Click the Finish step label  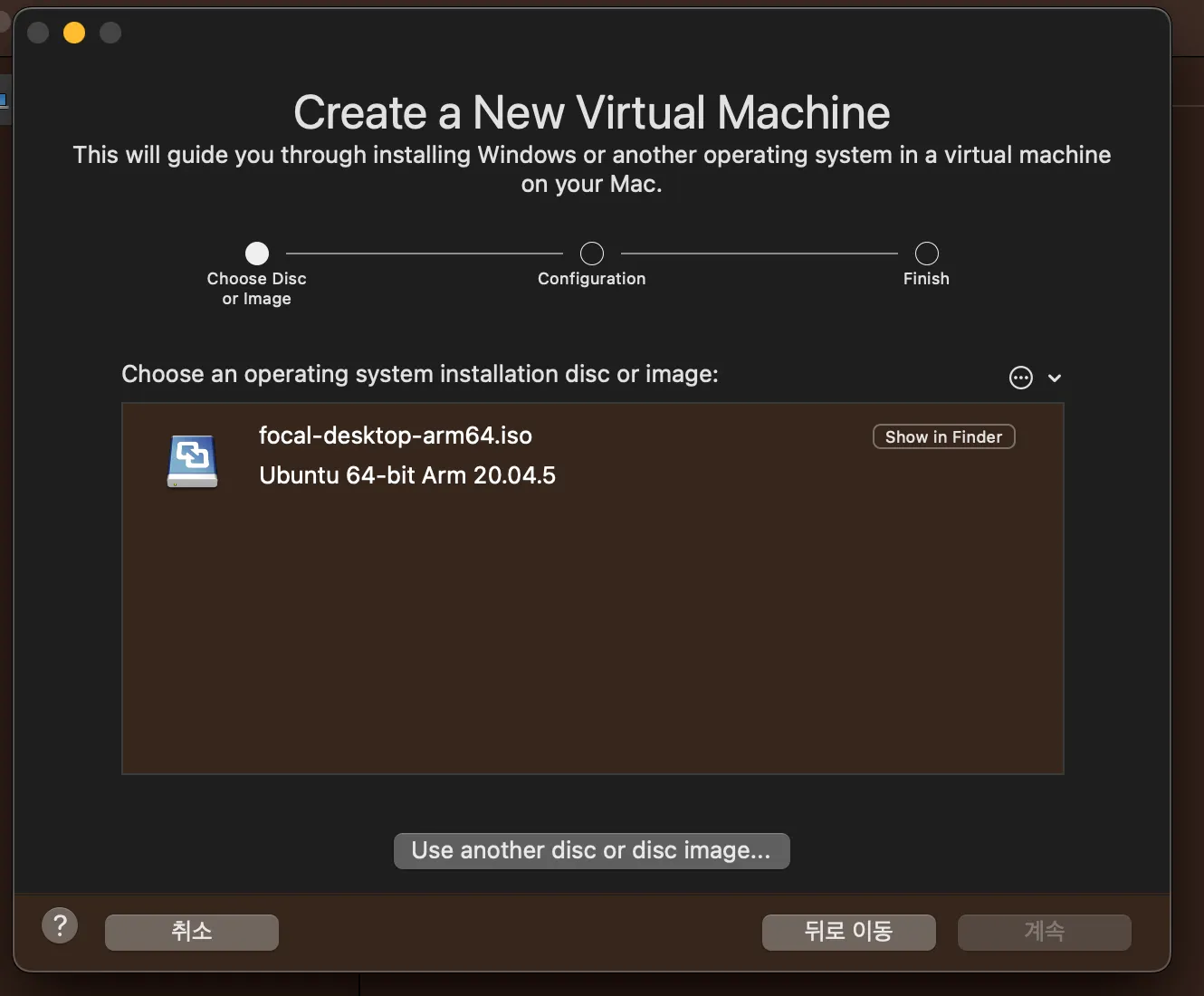[x=926, y=279]
